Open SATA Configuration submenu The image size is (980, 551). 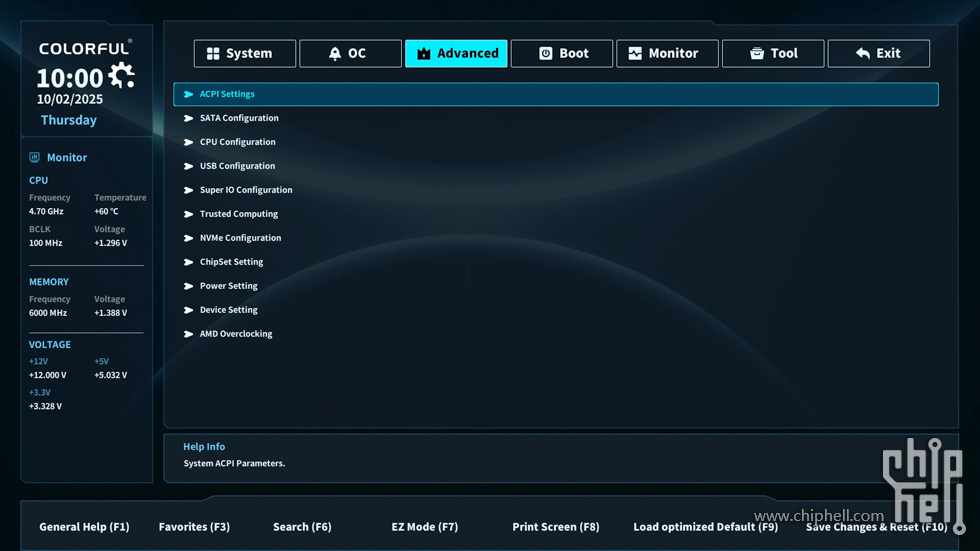point(239,118)
